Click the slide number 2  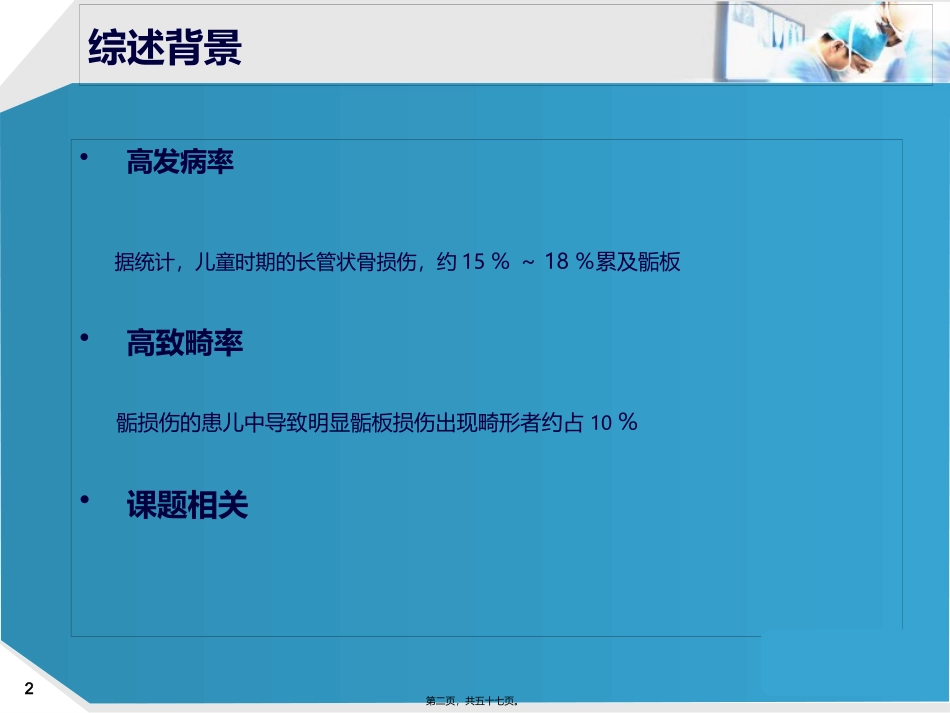29,688
